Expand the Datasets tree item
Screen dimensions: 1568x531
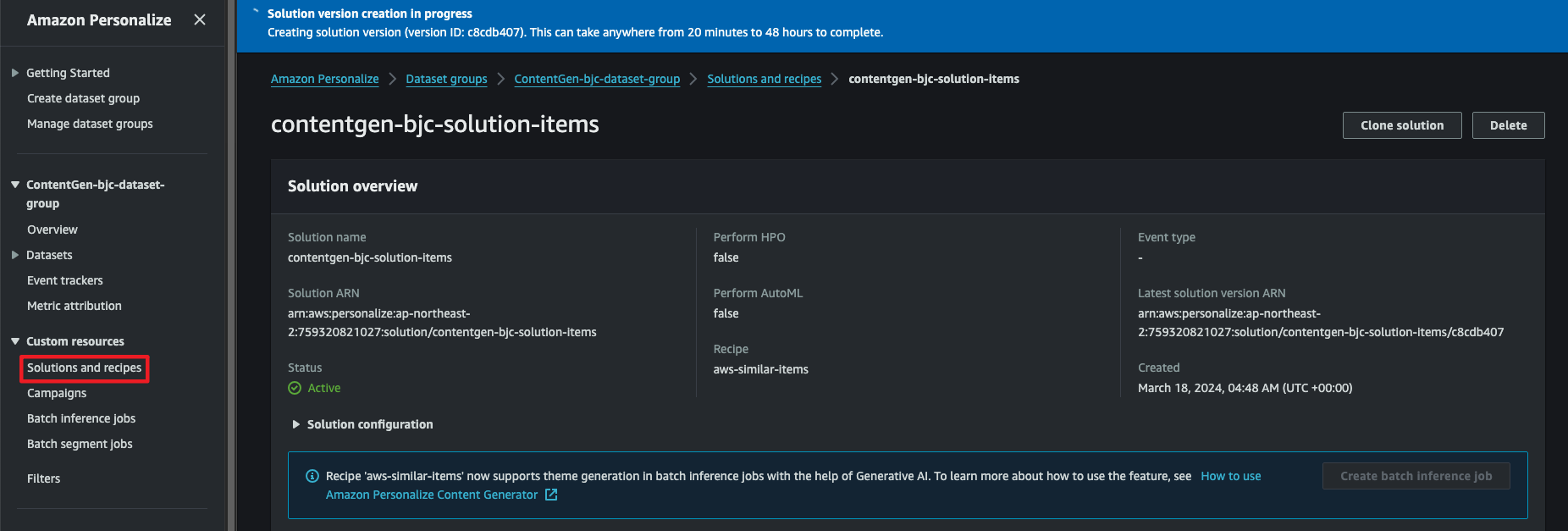point(15,255)
